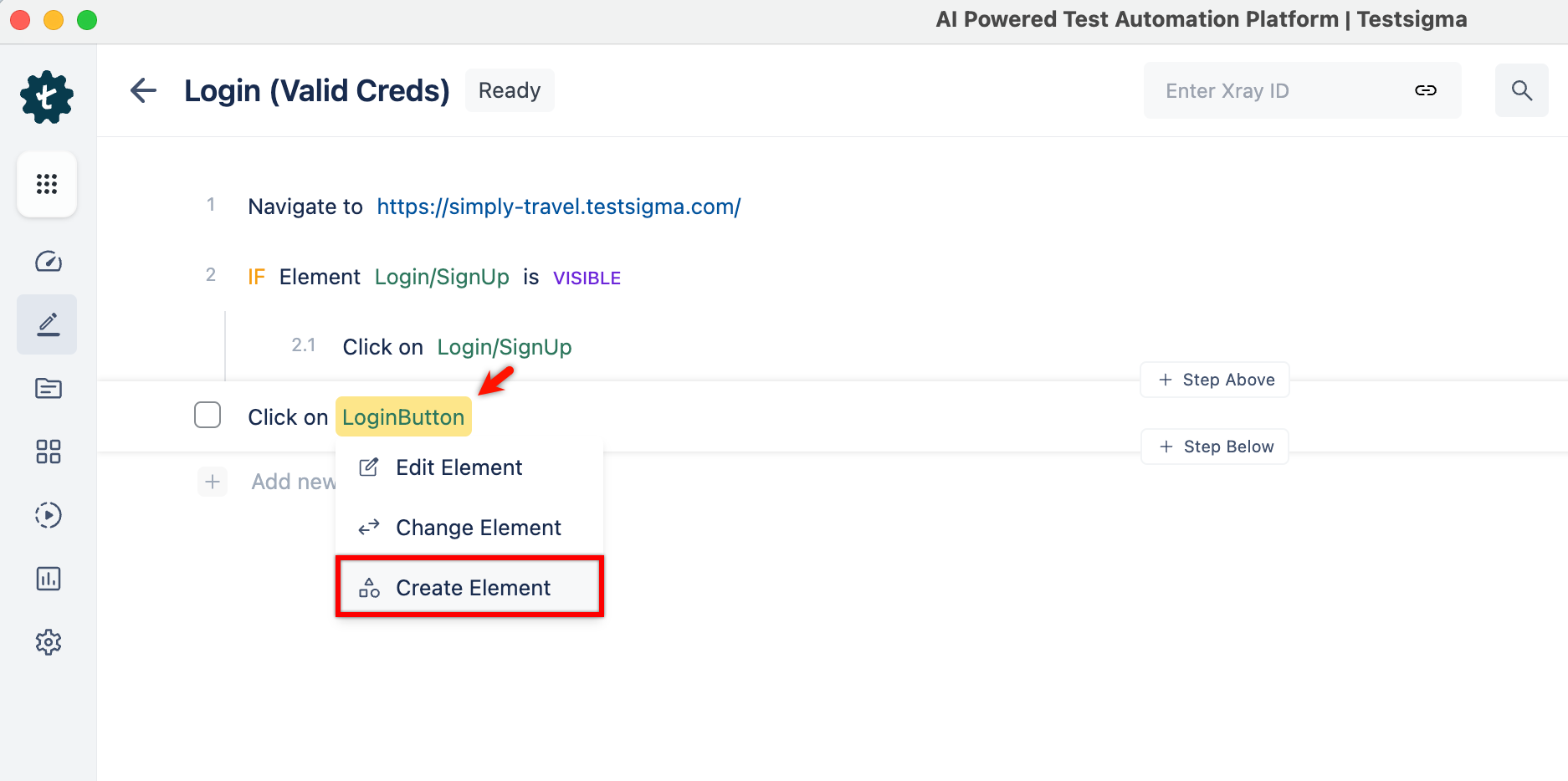Click the Testsigma gear logo
Viewport: 1568px width, 781px height.
[47, 97]
